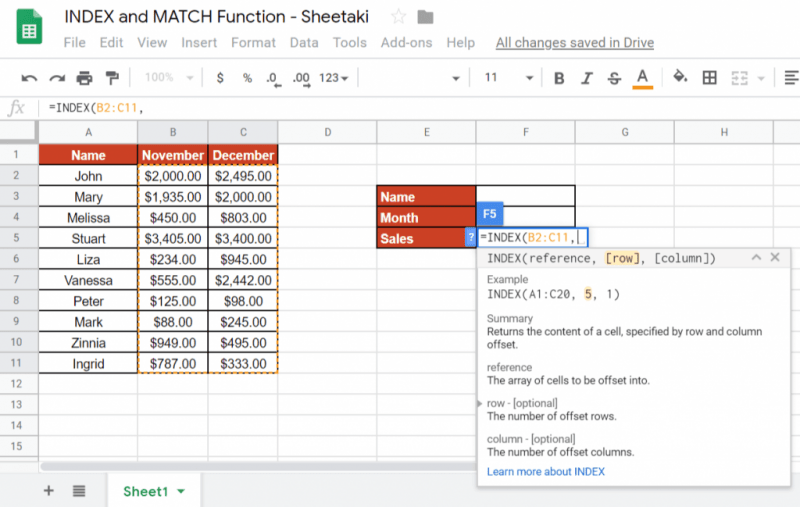The width and height of the screenshot is (800, 507).
Task: Open horizontal align options
Action: coord(791,78)
